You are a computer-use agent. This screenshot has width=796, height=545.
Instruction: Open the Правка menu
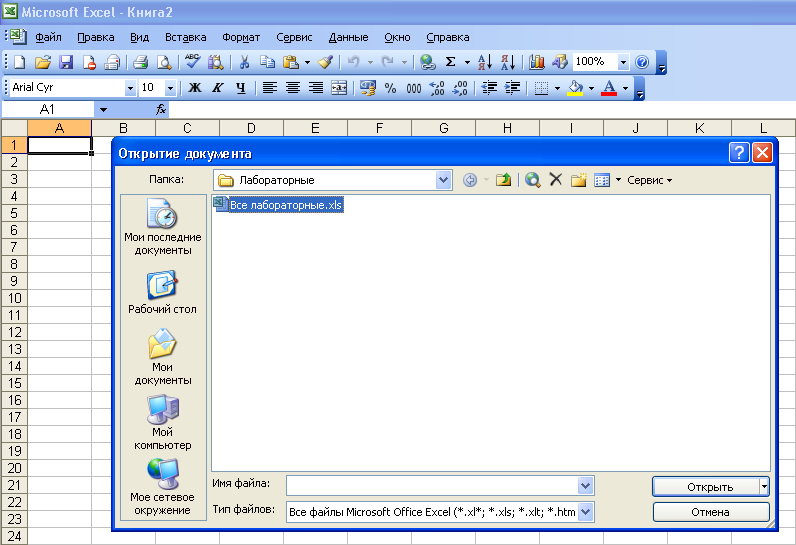(x=96, y=37)
